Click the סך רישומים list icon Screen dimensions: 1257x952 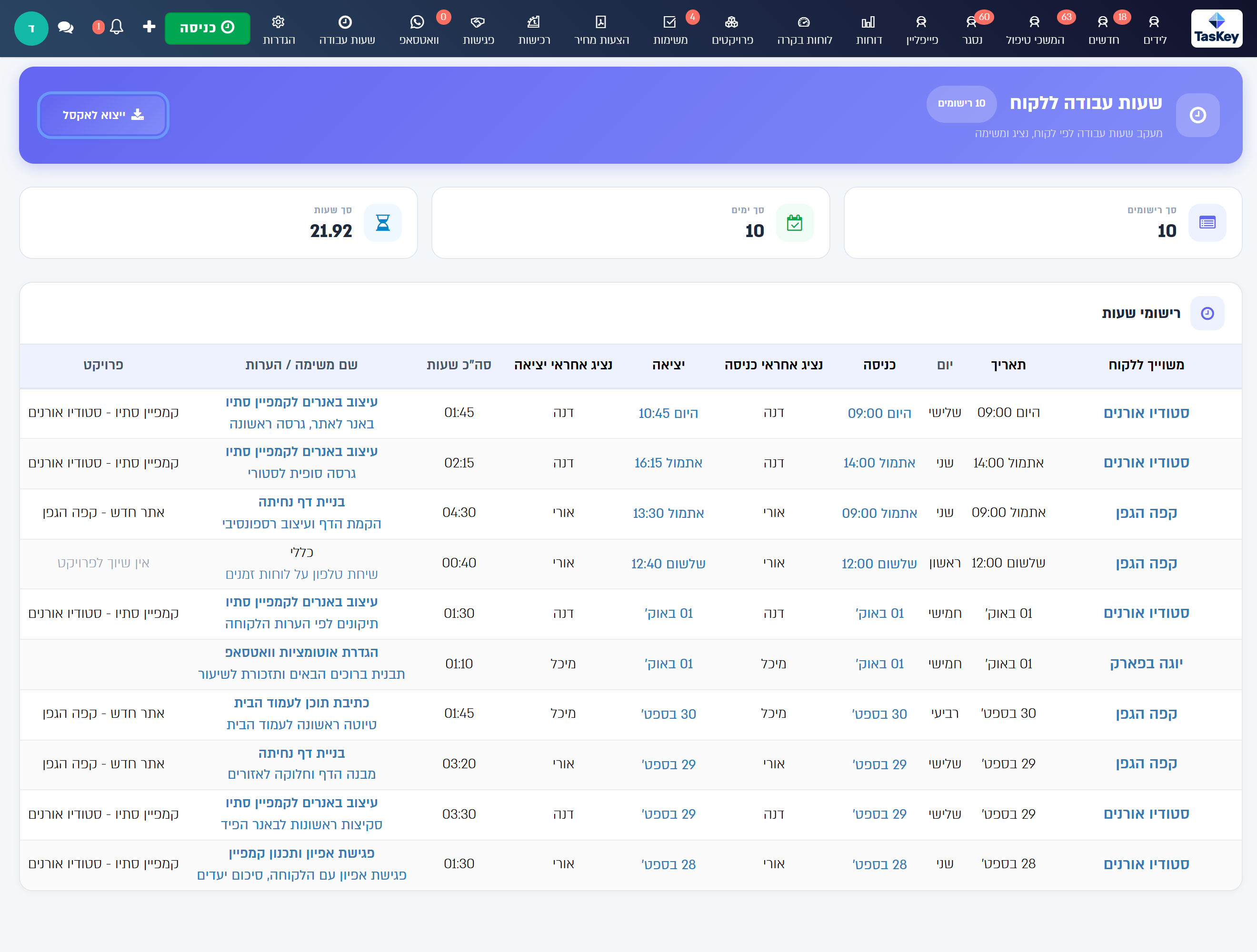(x=1207, y=223)
